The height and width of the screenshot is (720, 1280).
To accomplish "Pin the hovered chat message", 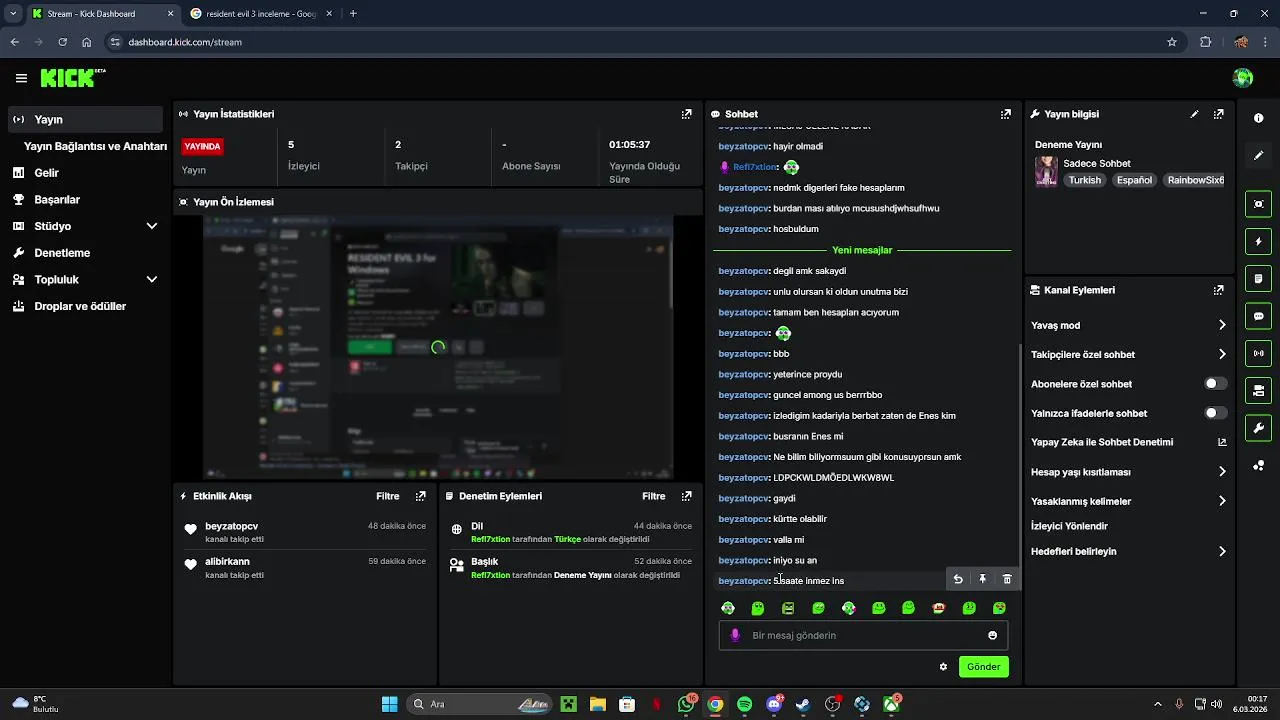I will click(982, 579).
